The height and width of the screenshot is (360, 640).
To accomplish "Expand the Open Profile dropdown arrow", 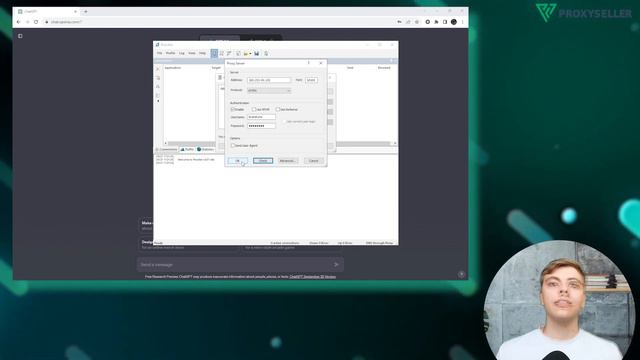I will coord(250,53).
